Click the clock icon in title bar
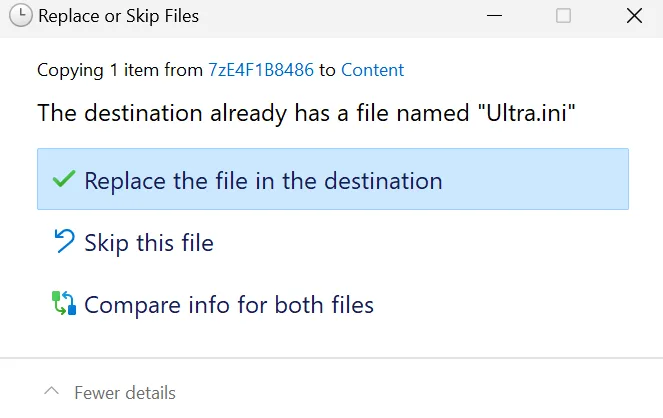Image resolution: width=663 pixels, height=418 pixels. pos(20,16)
